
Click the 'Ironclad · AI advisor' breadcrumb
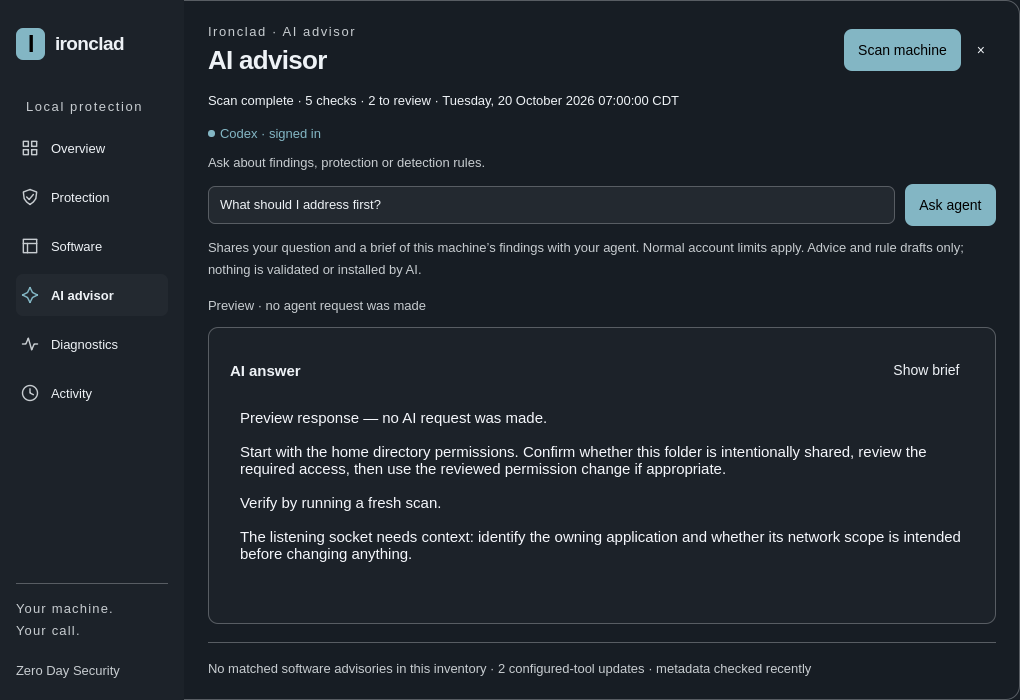coord(282,31)
